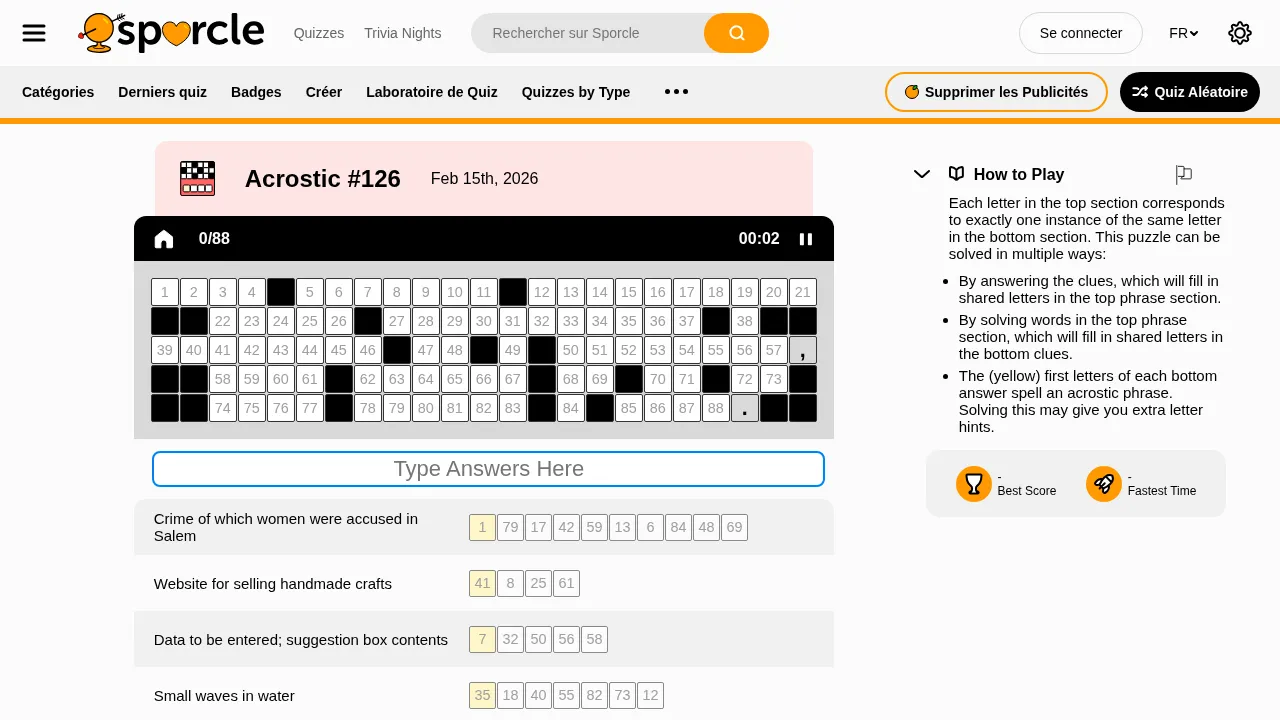Open the ellipsis more-options menu
This screenshot has height=720, width=1280.
(676, 92)
